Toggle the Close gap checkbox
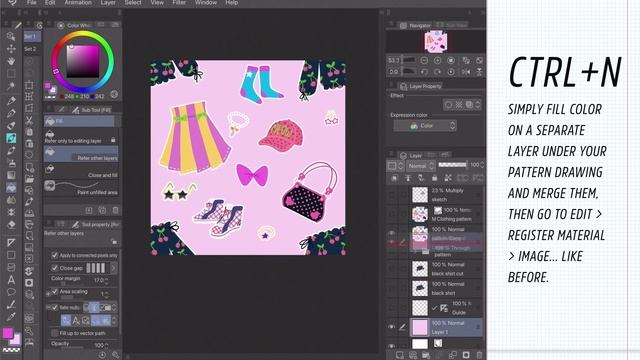 tap(55, 268)
